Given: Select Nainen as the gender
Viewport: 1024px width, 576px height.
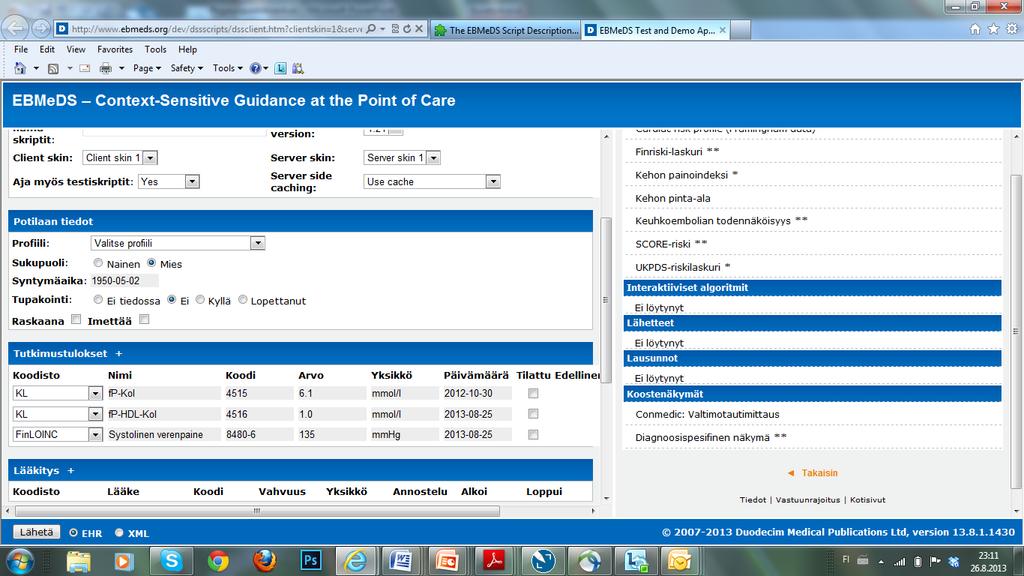Looking at the screenshot, I should tap(98, 263).
